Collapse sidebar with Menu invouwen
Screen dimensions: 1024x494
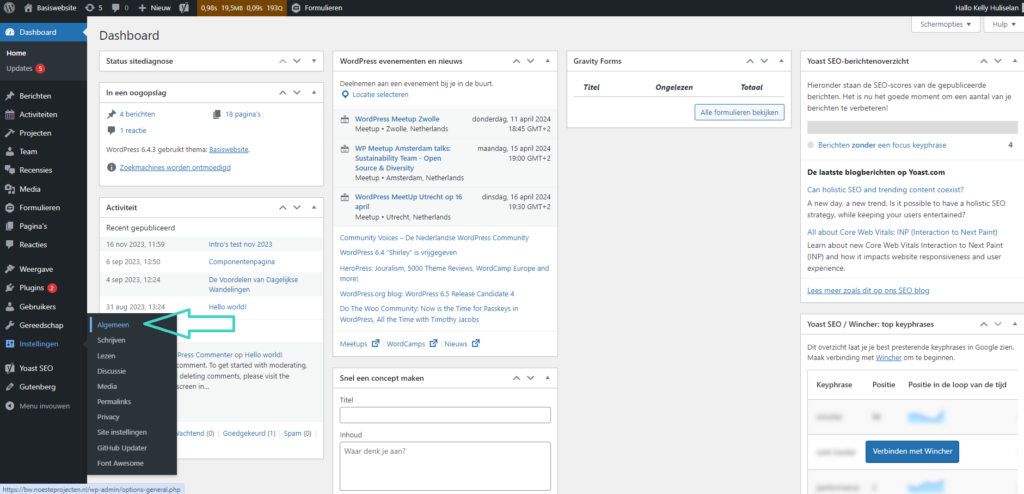tap(43, 406)
